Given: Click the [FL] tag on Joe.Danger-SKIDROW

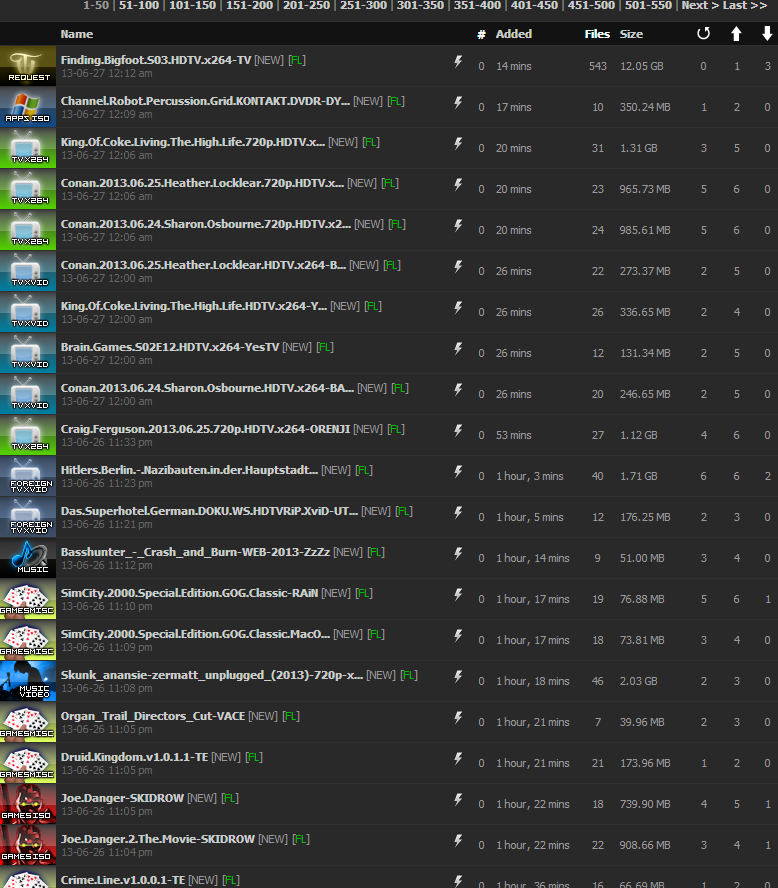Looking at the screenshot, I should [x=230, y=798].
